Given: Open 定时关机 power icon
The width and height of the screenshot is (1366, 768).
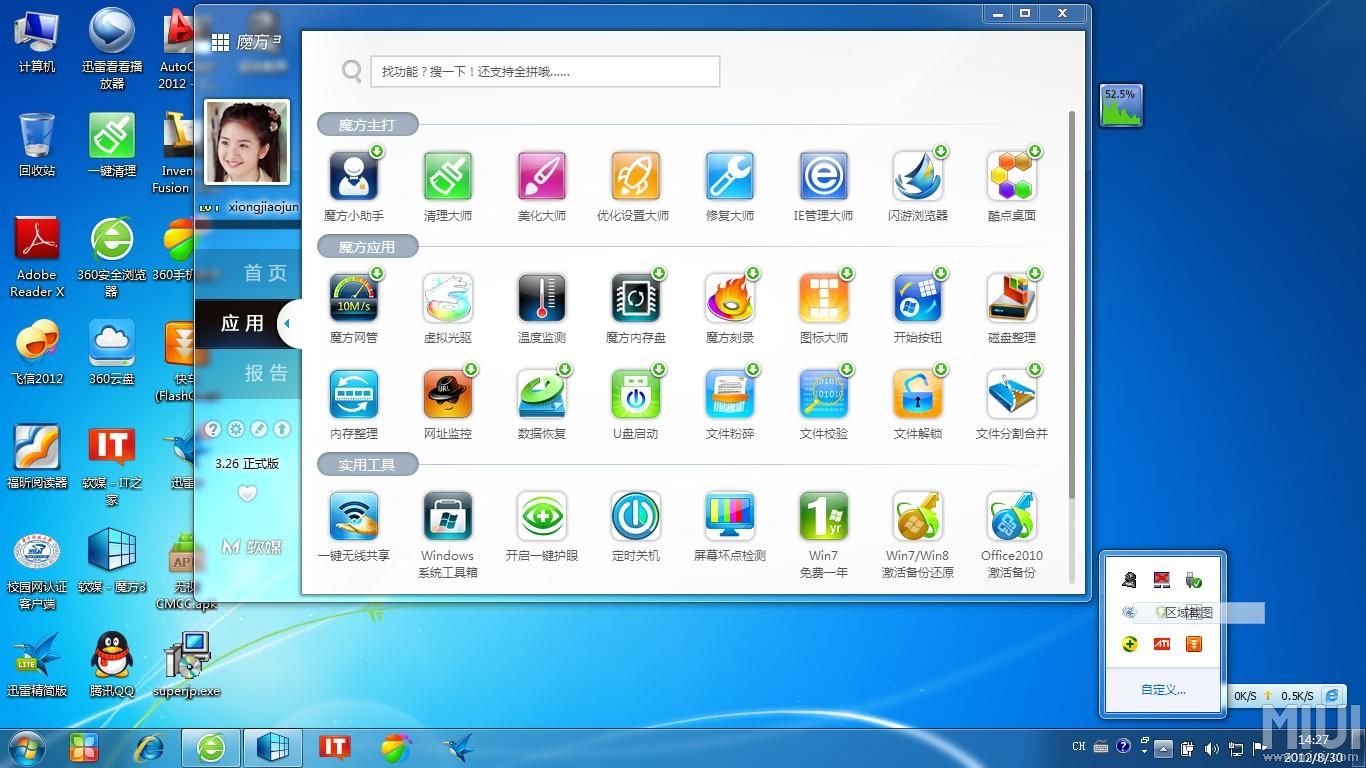Looking at the screenshot, I should (x=636, y=516).
